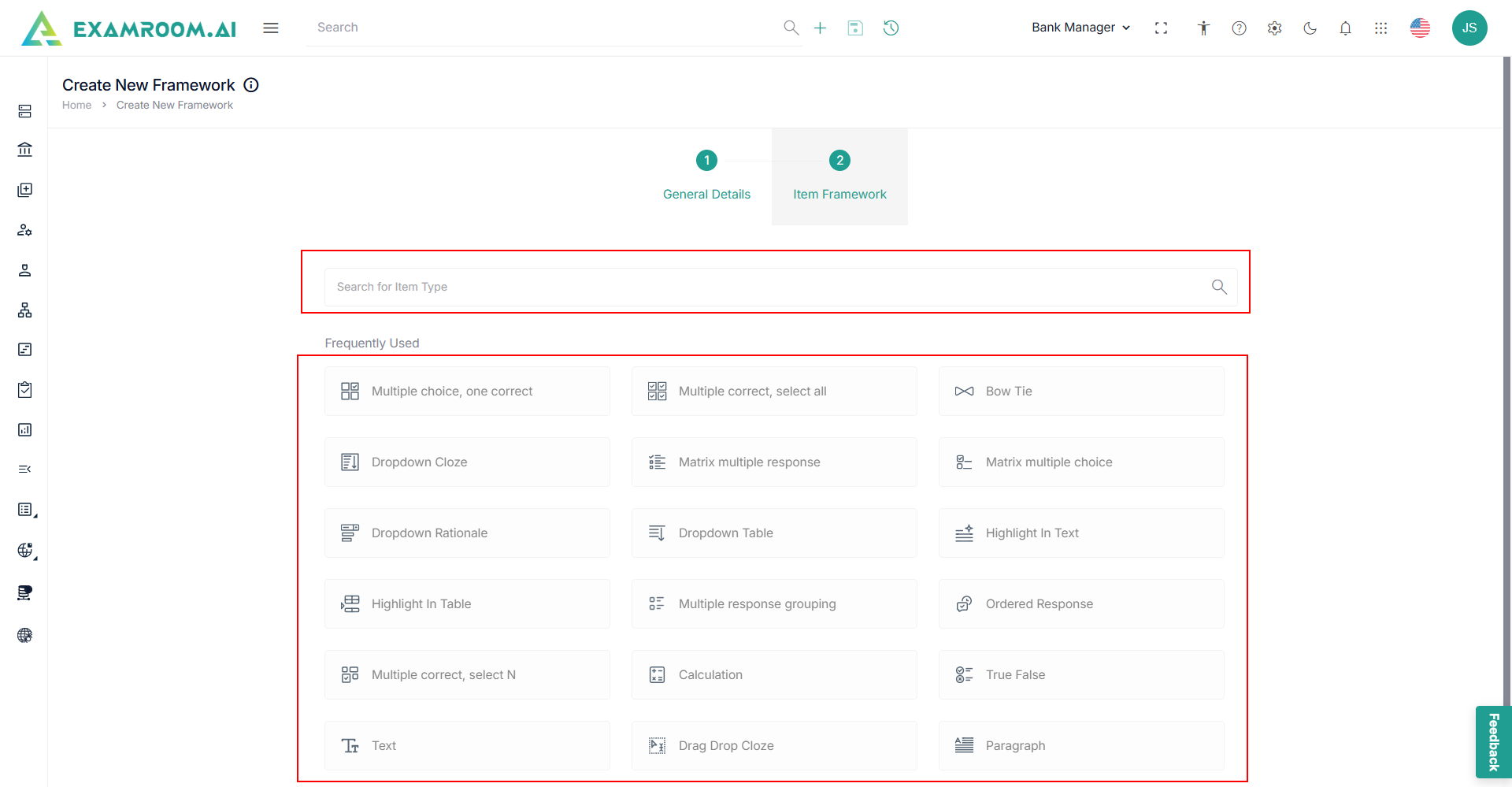1512x787 pixels.
Task: Open the notifications bell
Action: click(x=1345, y=28)
